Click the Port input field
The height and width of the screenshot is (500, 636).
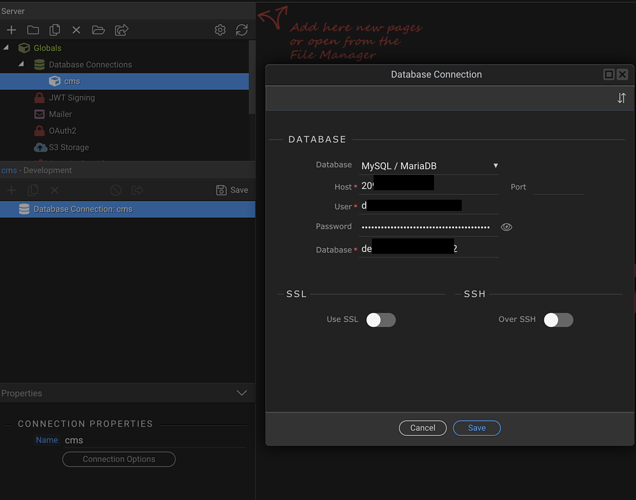pos(558,187)
